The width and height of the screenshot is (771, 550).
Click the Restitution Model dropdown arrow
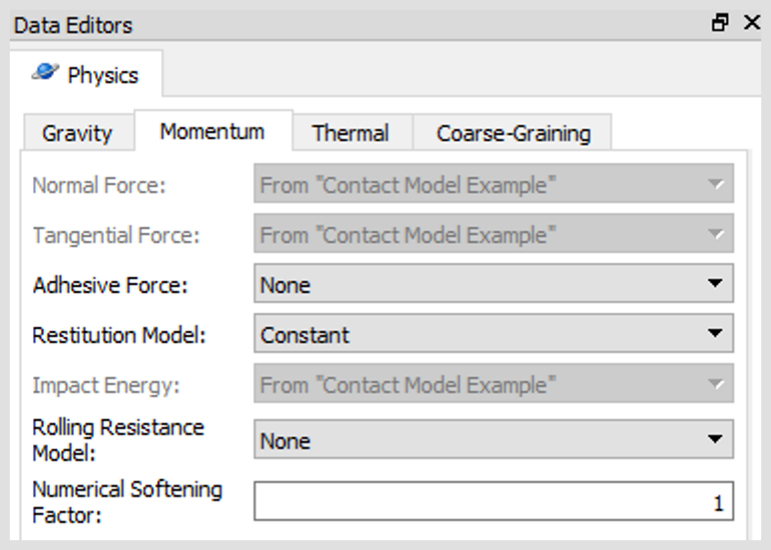[x=715, y=334]
